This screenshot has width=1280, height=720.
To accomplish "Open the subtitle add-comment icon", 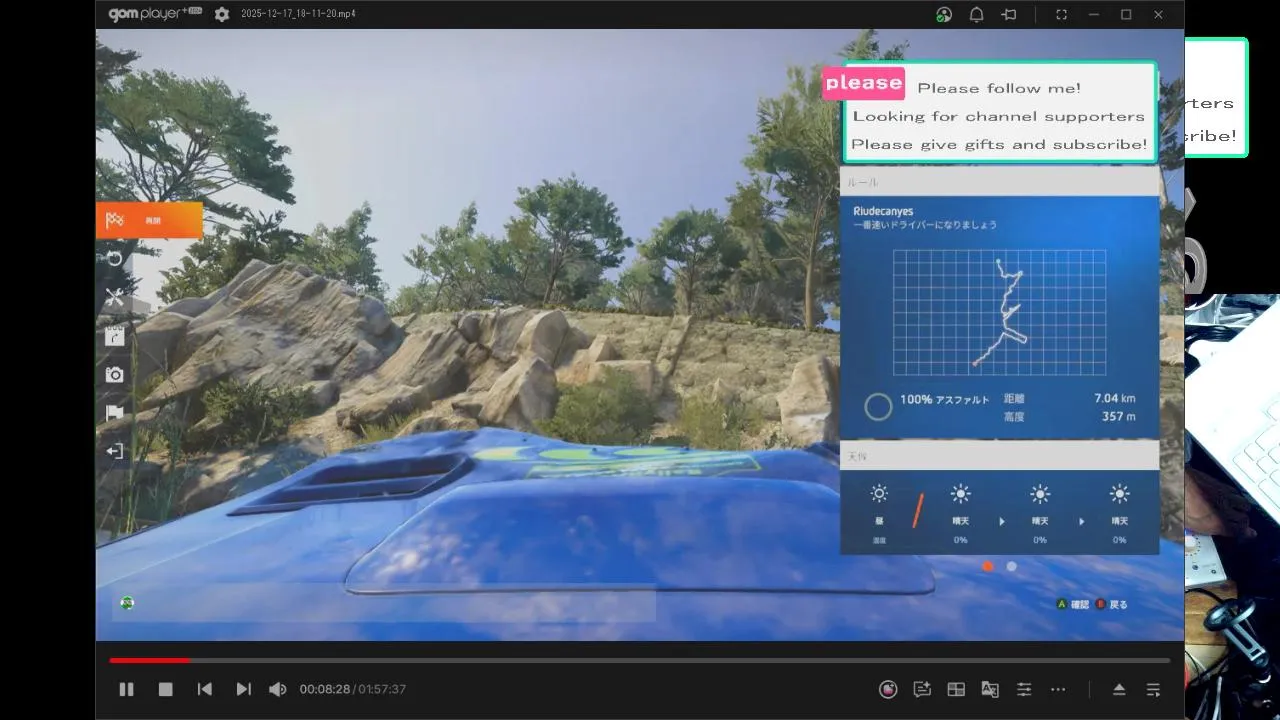I will pos(922,689).
